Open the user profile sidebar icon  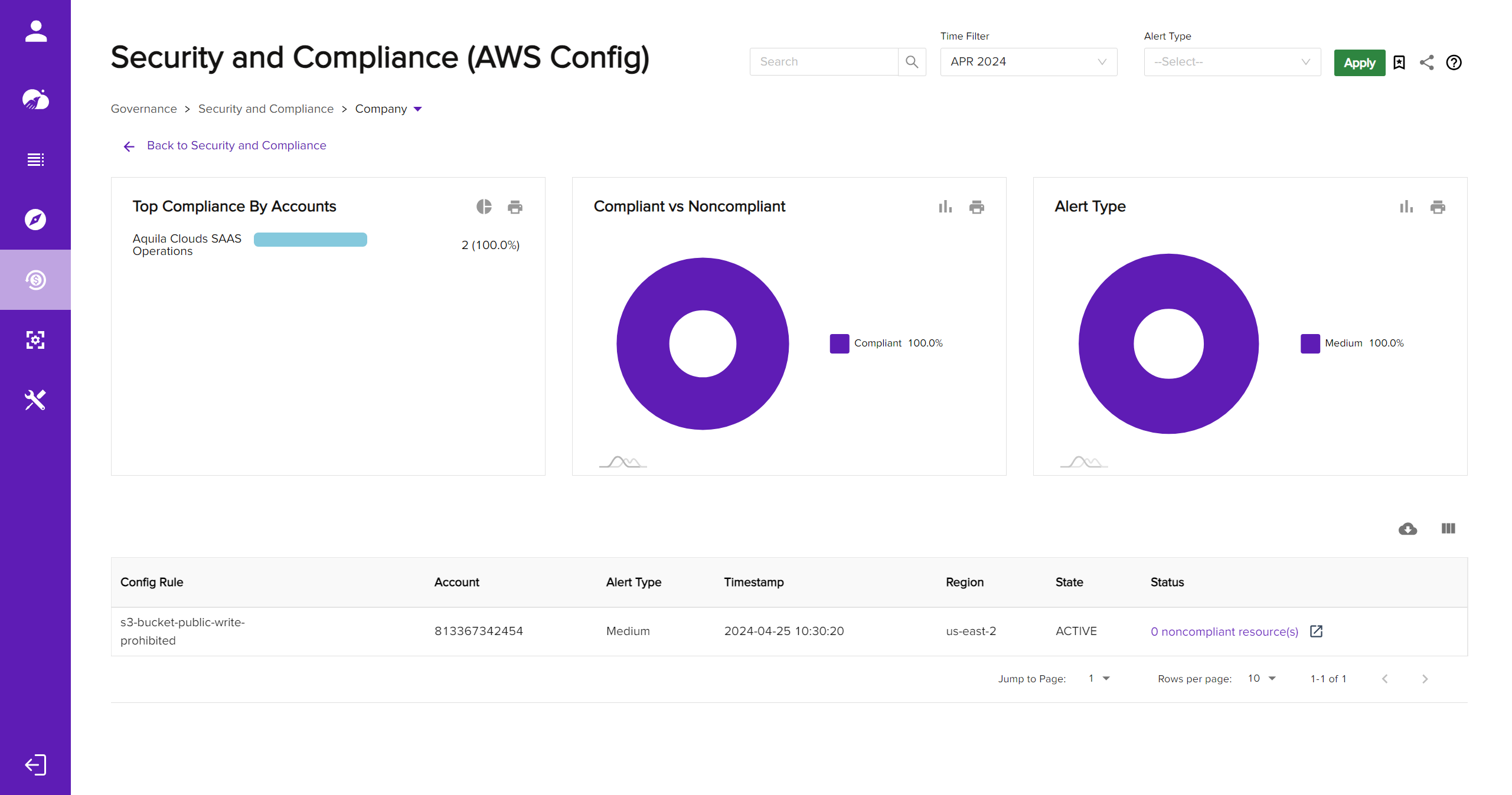pyautogui.click(x=35, y=31)
